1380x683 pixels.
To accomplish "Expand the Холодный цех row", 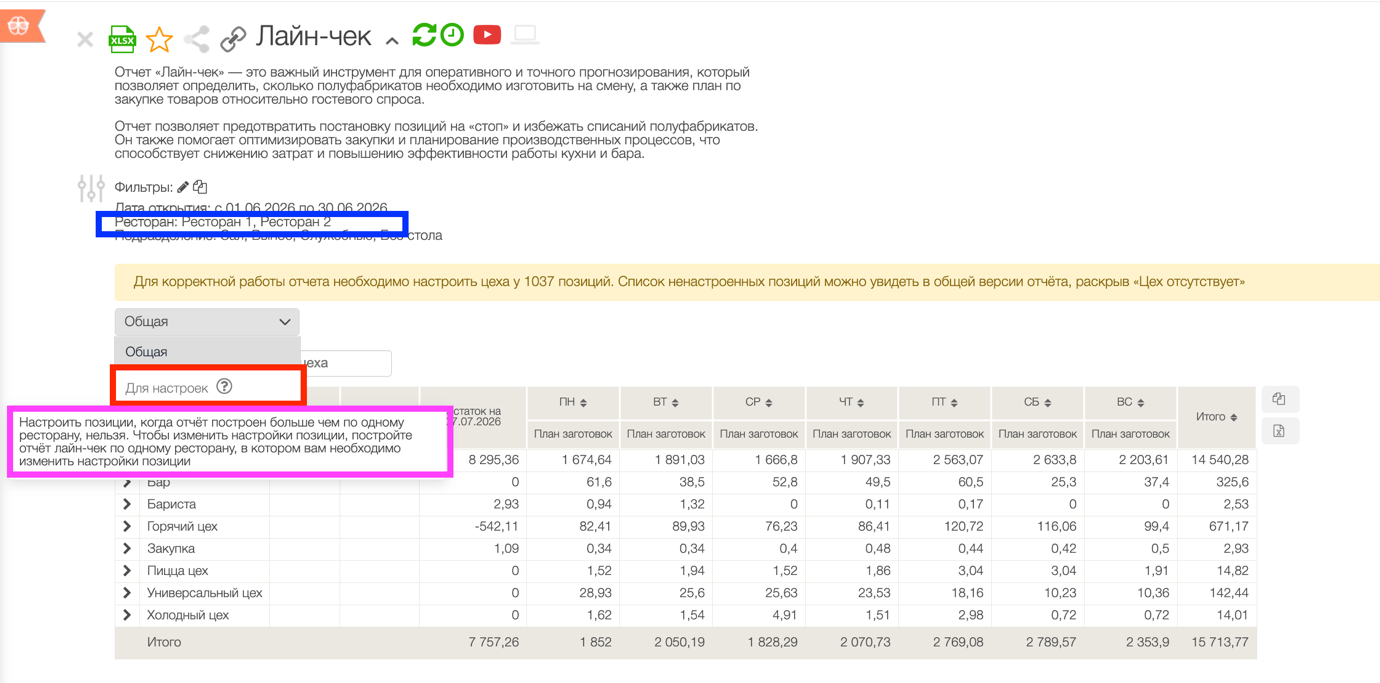I will pyautogui.click(x=128, y=615).
